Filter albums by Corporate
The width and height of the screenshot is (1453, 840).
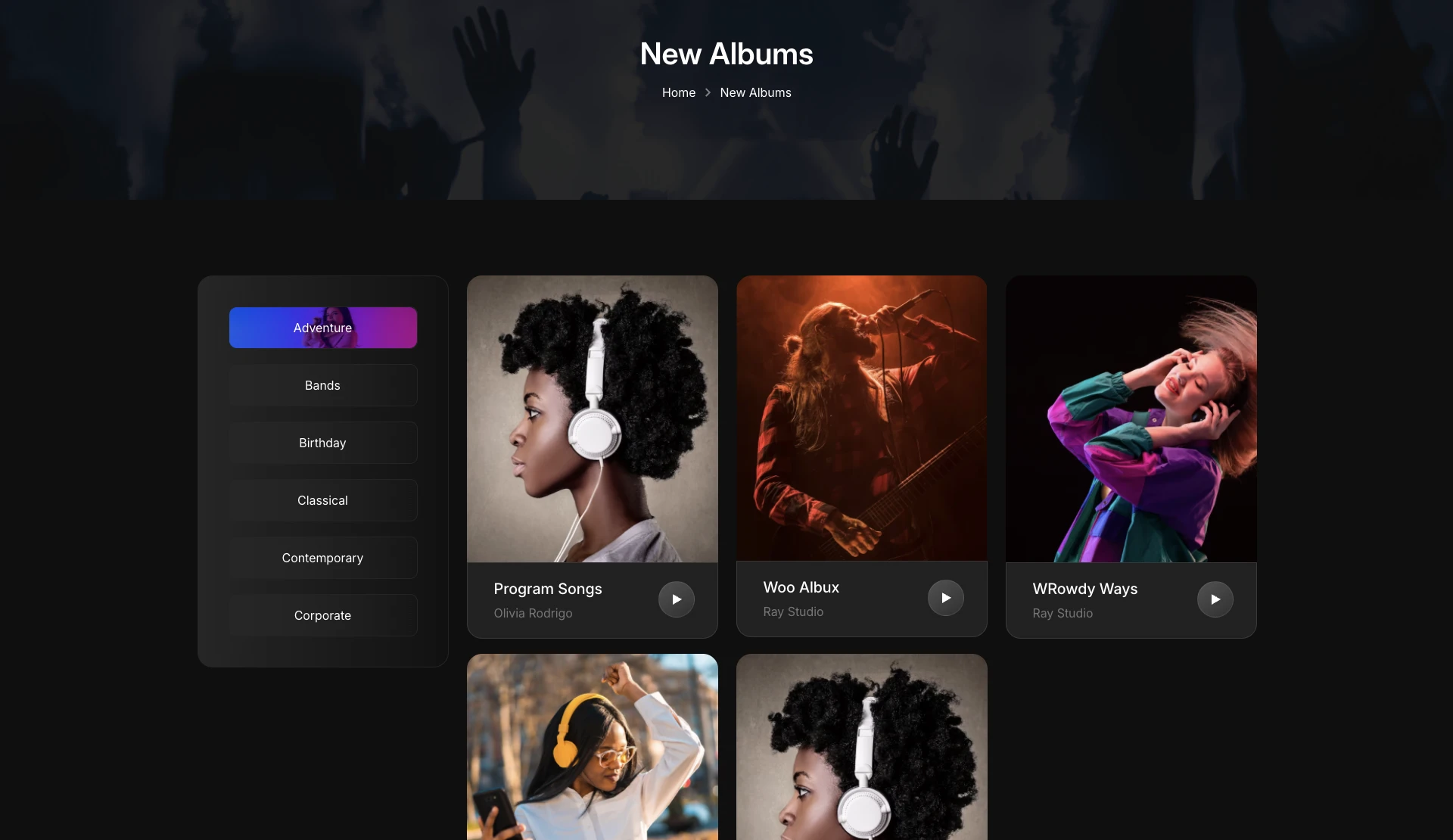(323, 615)
